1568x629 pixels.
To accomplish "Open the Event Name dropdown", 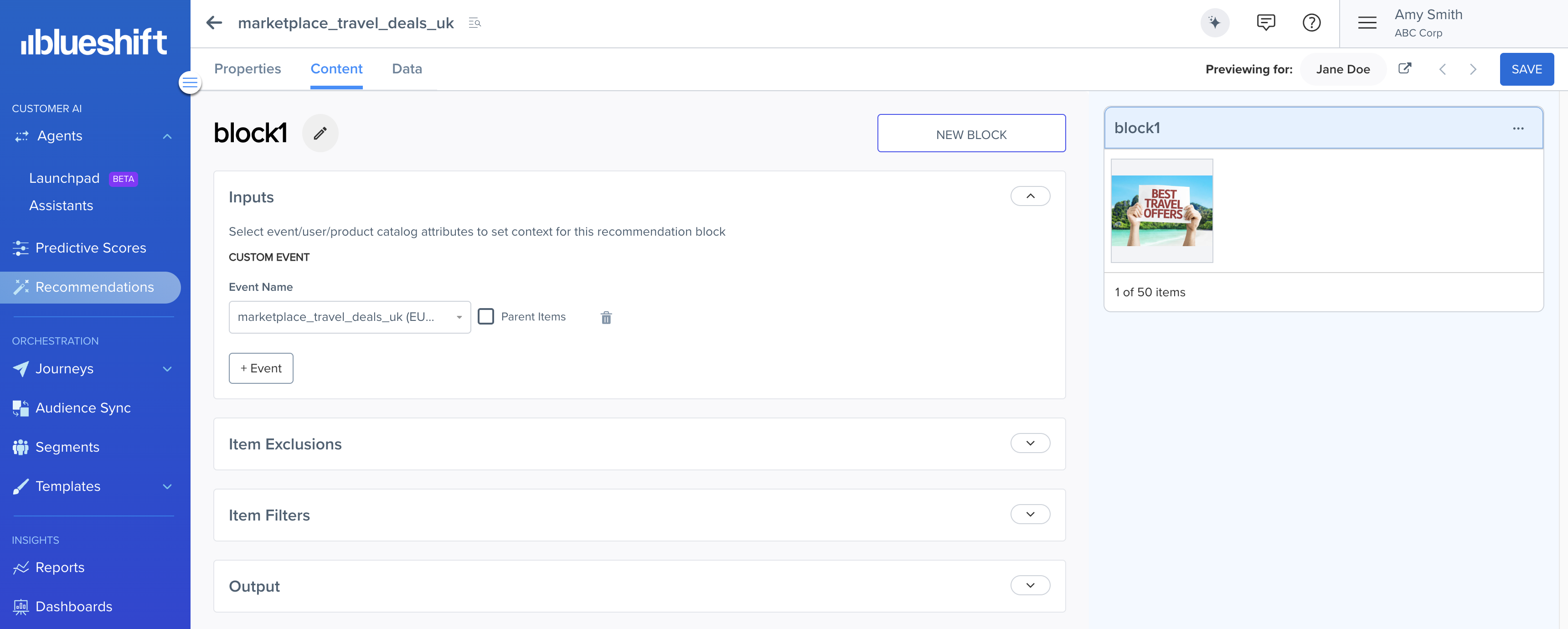I will coord(350,317).
